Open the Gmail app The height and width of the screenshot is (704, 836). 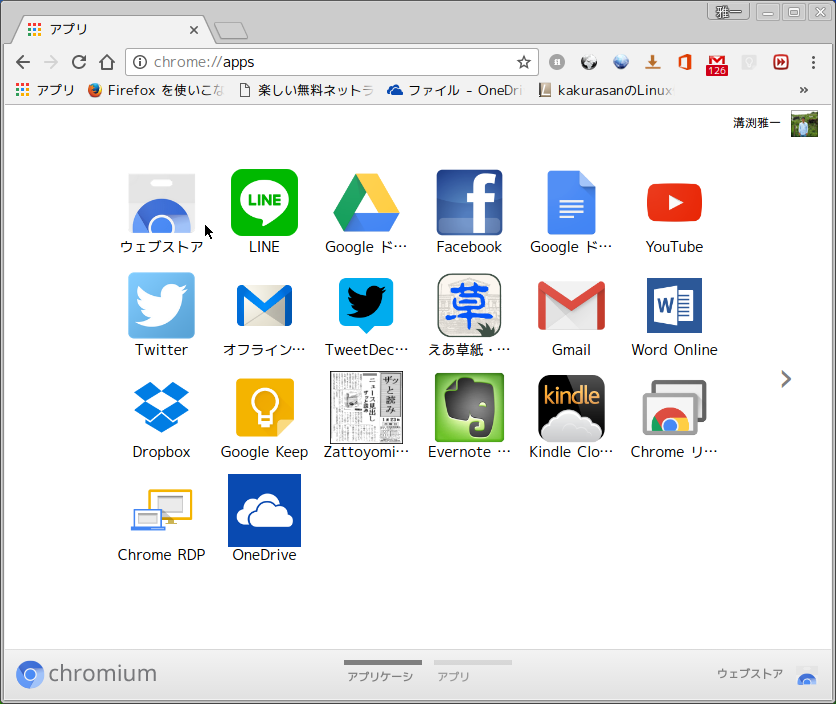click(x=572, y=306)
